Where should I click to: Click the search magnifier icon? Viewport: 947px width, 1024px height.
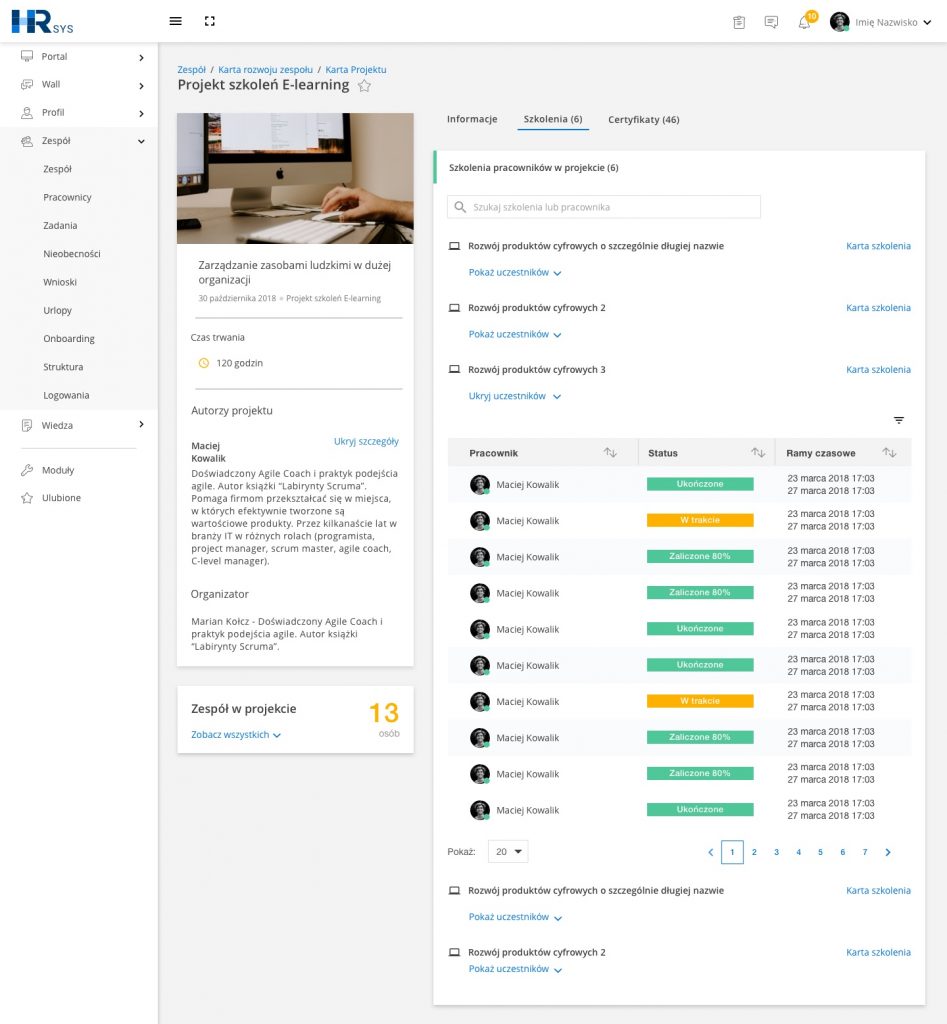460,207
